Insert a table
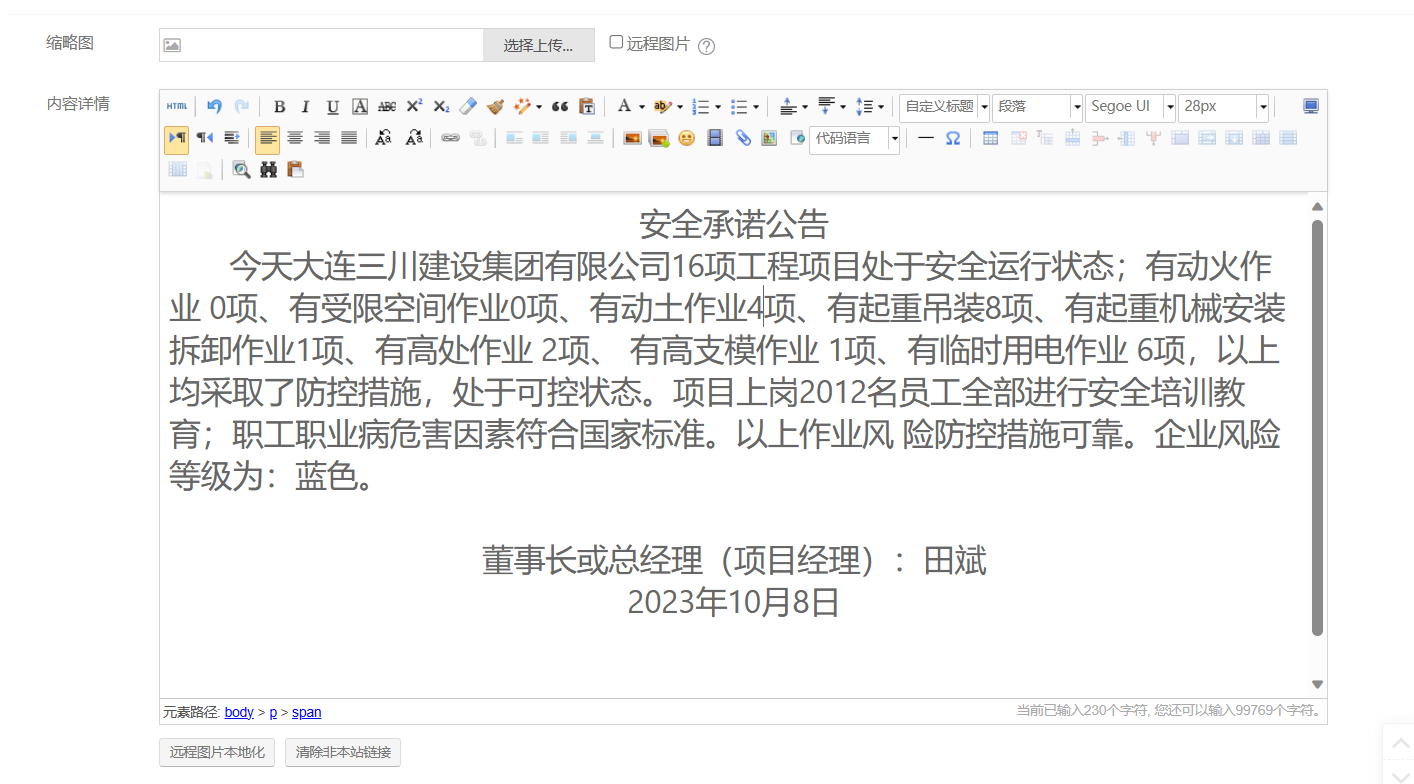The image size is (1414, 784). click(990, 138)
